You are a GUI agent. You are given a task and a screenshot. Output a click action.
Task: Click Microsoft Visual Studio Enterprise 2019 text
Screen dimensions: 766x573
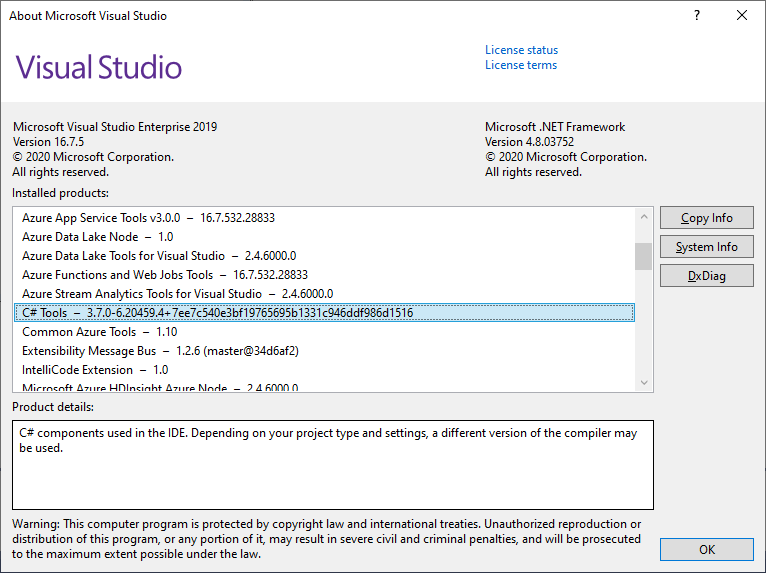pyautogui.click(x=115, y=127)
